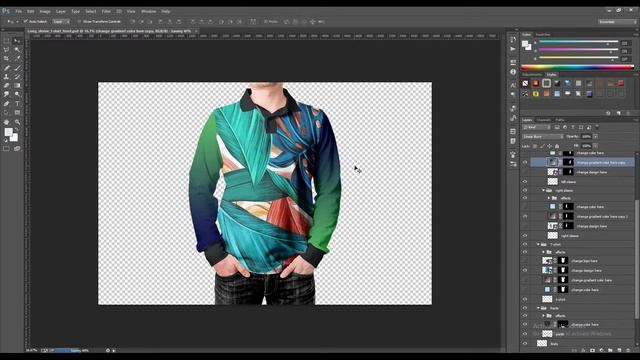Open the collapsed Character panel icon
Image resolution: width=640 pixels, height=360 pixels.
pyautogui.click(x=513, y=85)
